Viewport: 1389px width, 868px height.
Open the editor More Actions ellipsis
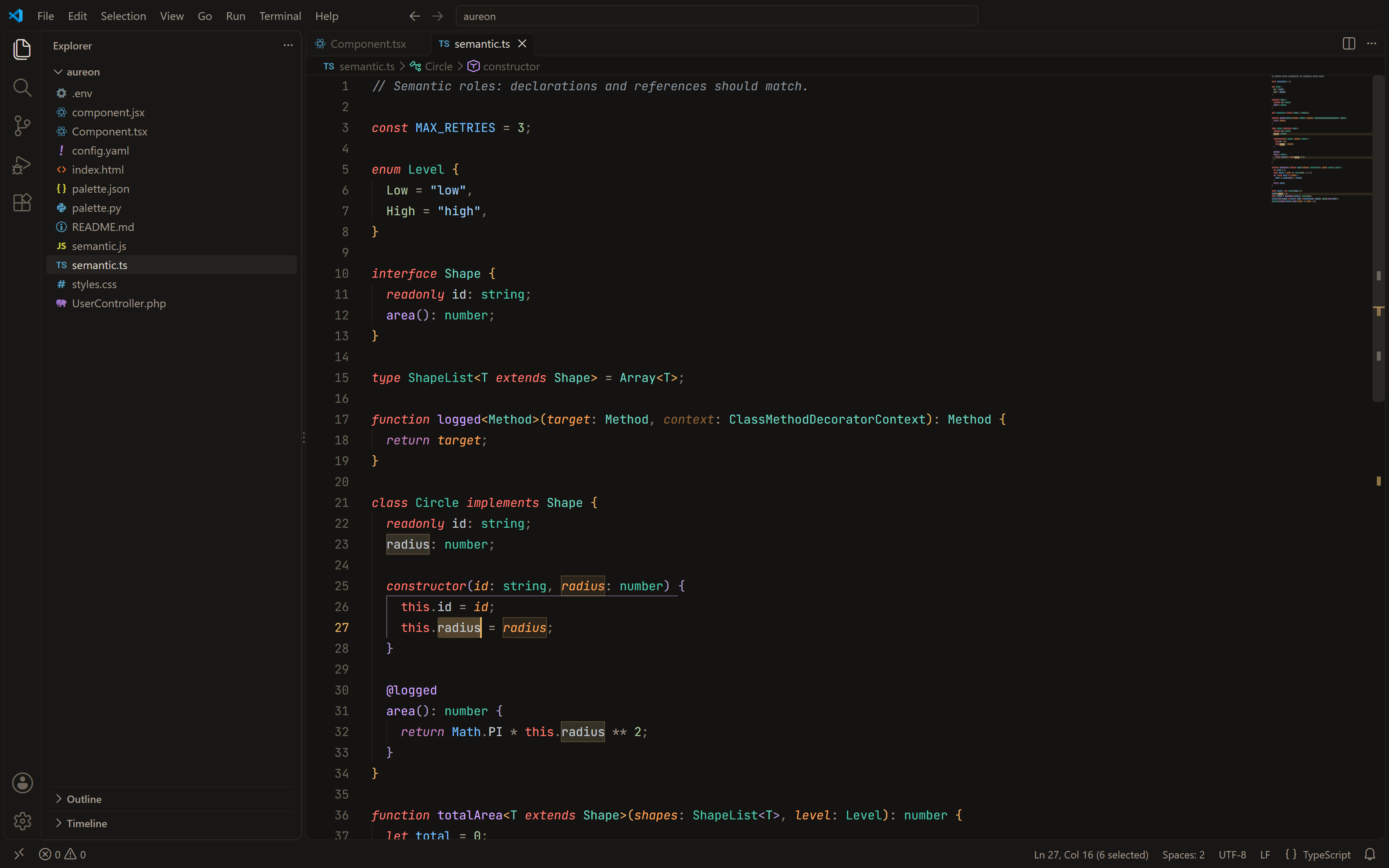coord(1372,44)
